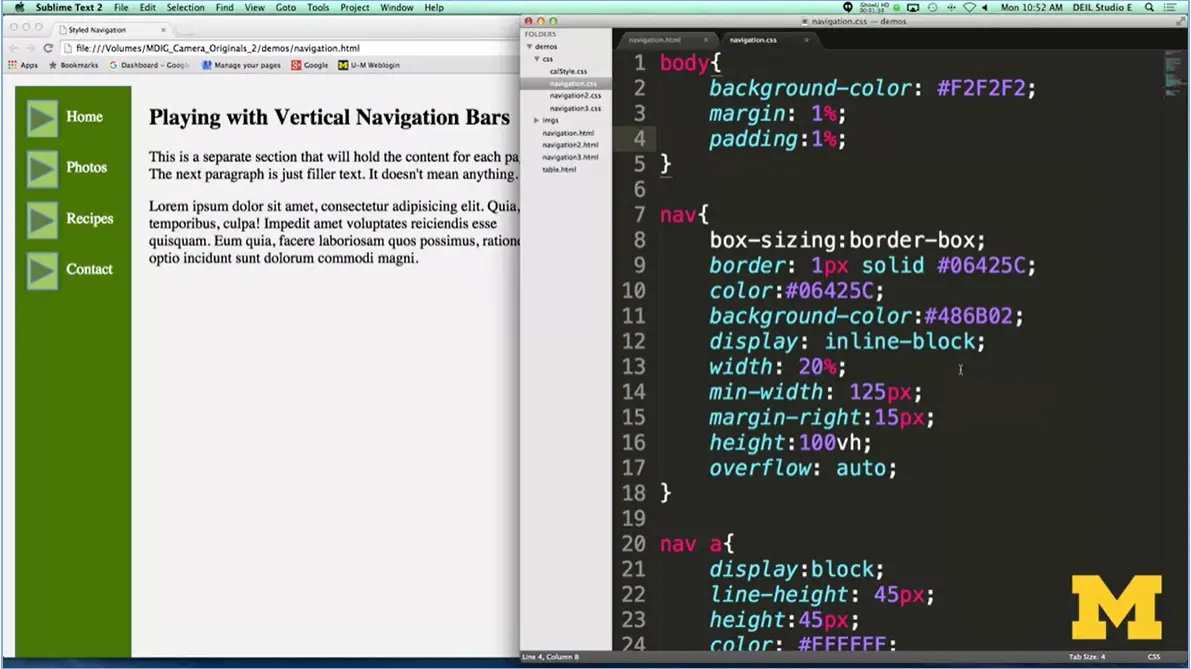Viewport: 1191px width, 669px height.
Task: Click the green arrow icon beside Home
Action: [41, 117]
